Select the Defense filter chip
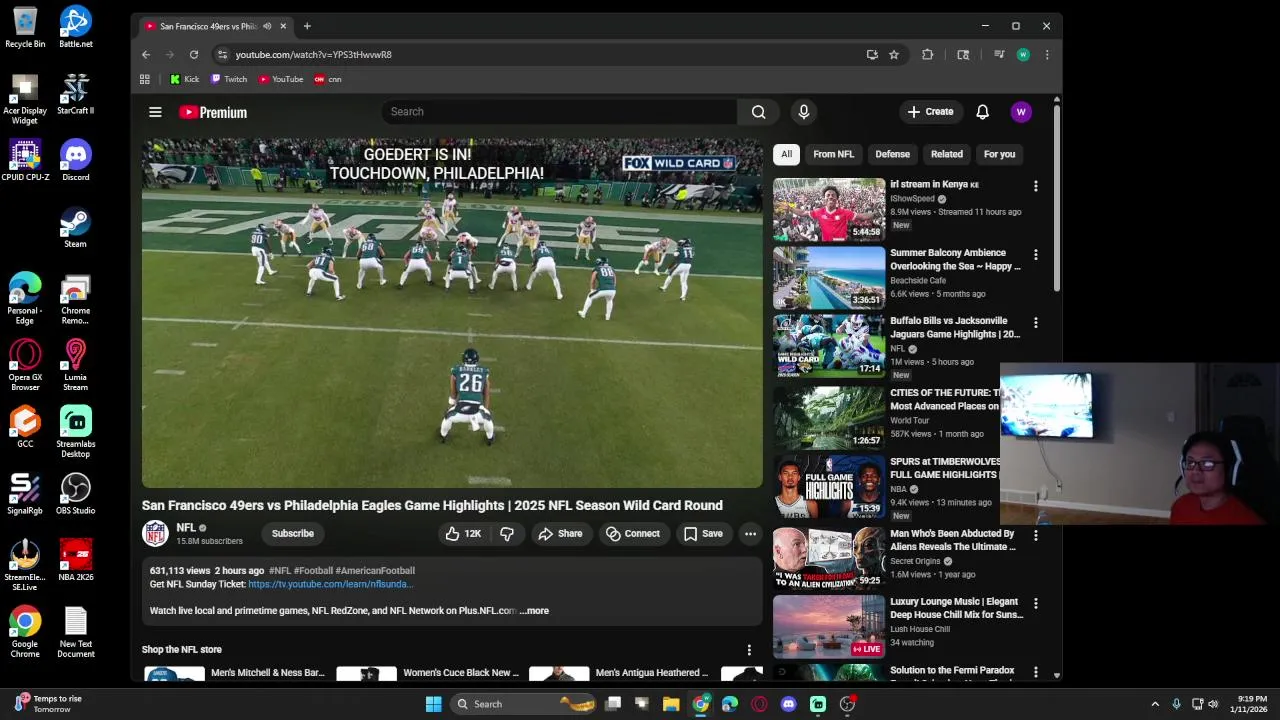 coord(892,154)
